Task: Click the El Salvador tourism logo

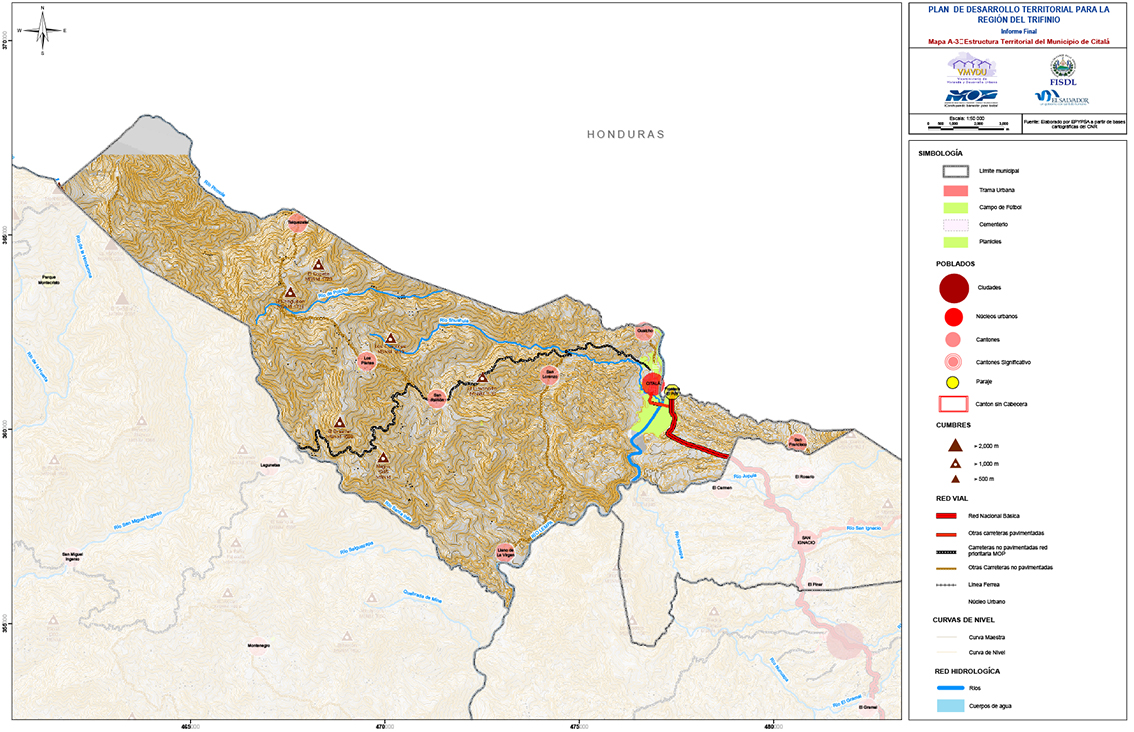Action: [x=1062, y=97]
